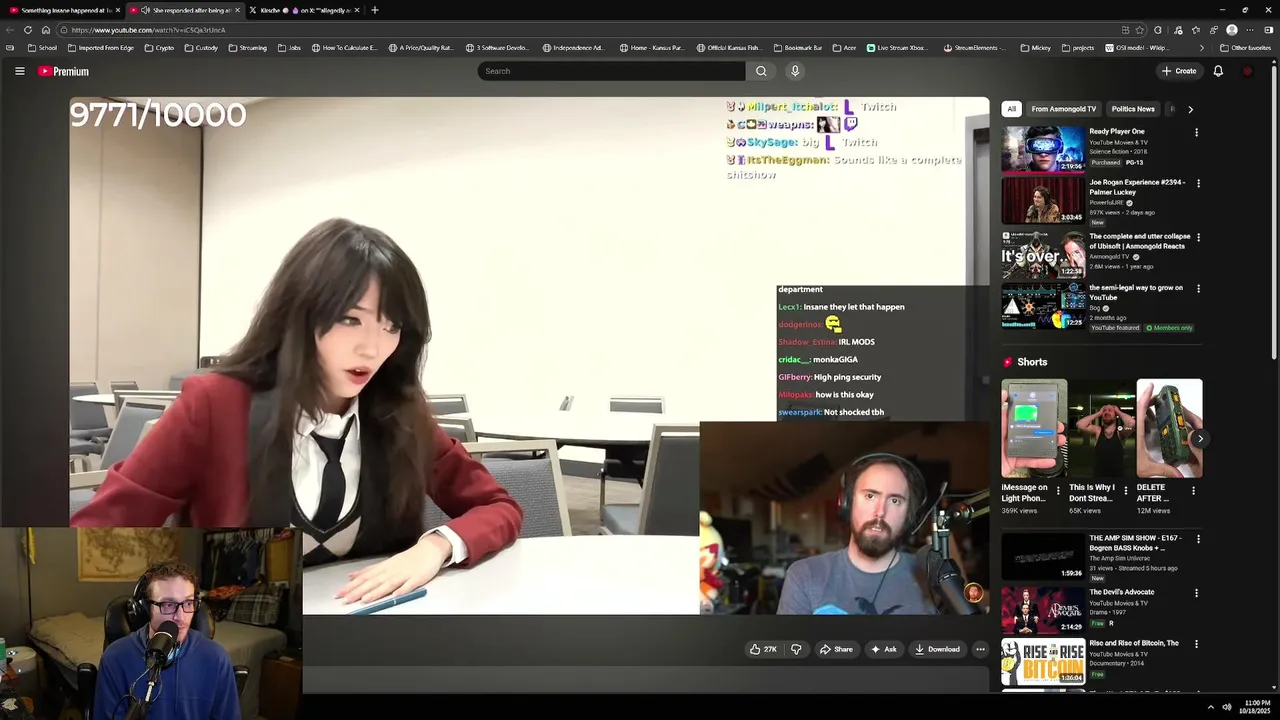Click the YouTube search input field

611,71
